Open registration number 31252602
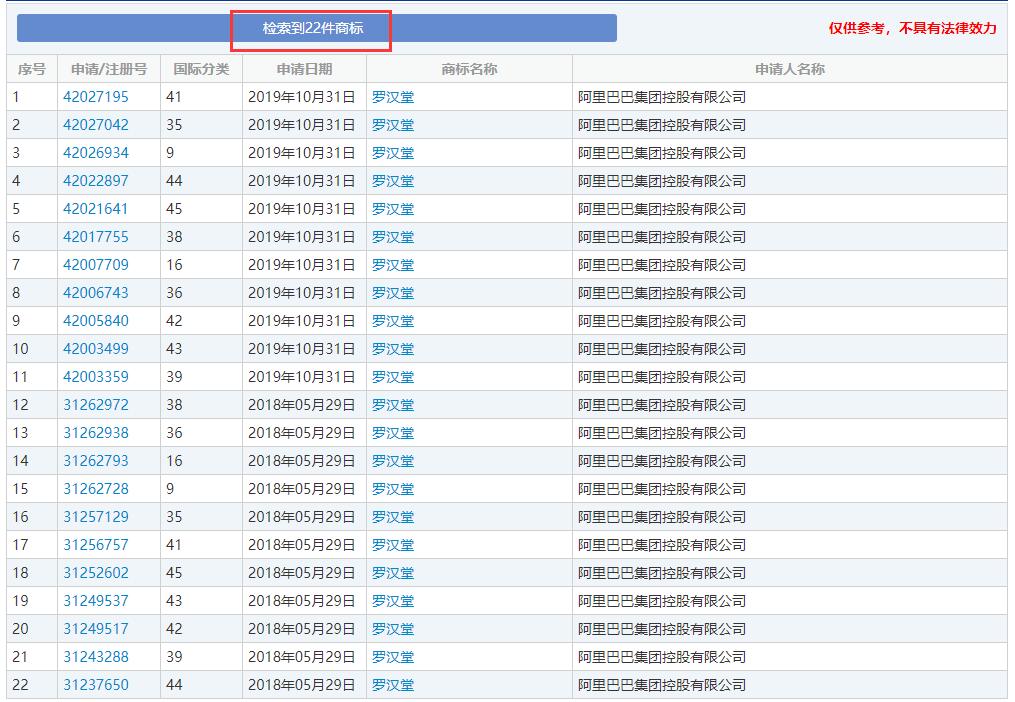Screen dimensions: 1015x702 click(x=96, y=573)
